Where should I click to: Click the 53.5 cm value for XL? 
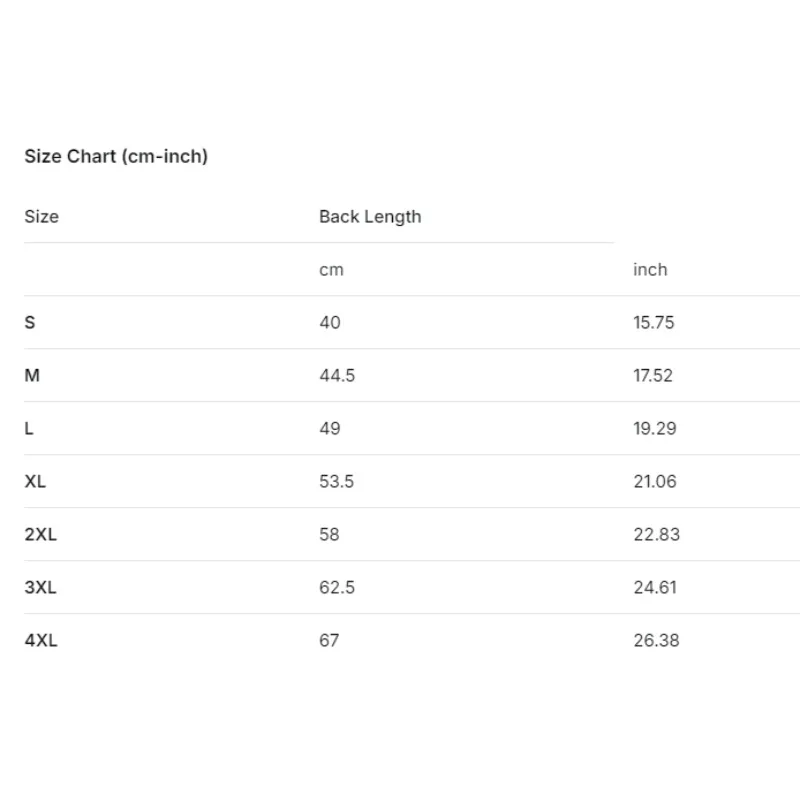[x=336, y=481]
